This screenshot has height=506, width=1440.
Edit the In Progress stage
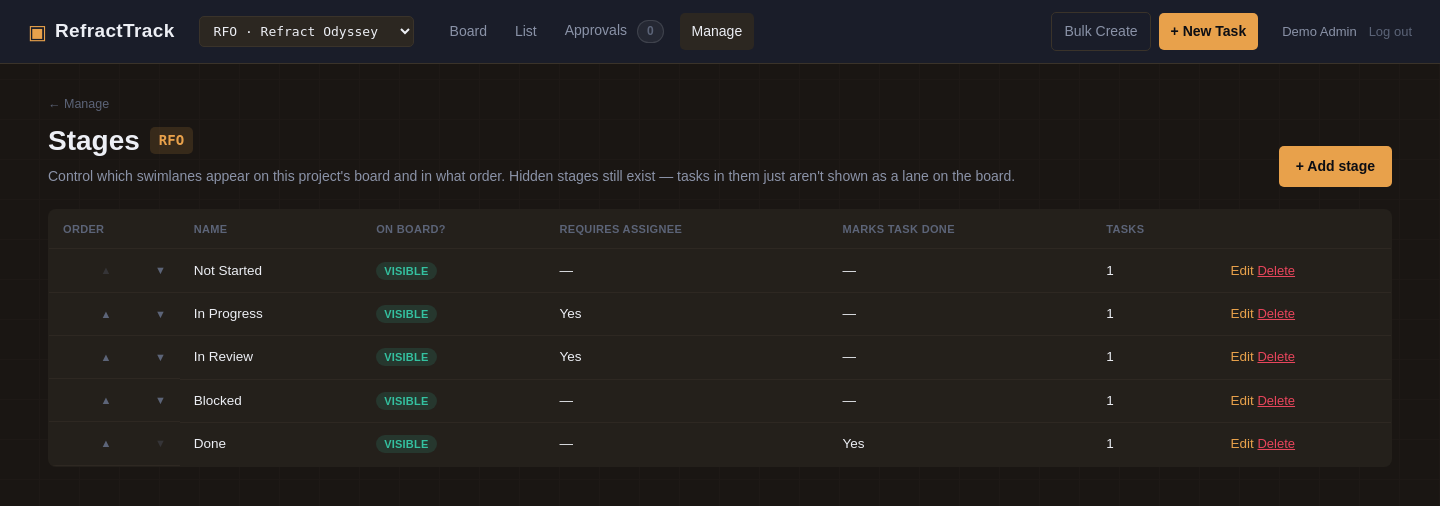[1242, 313]
